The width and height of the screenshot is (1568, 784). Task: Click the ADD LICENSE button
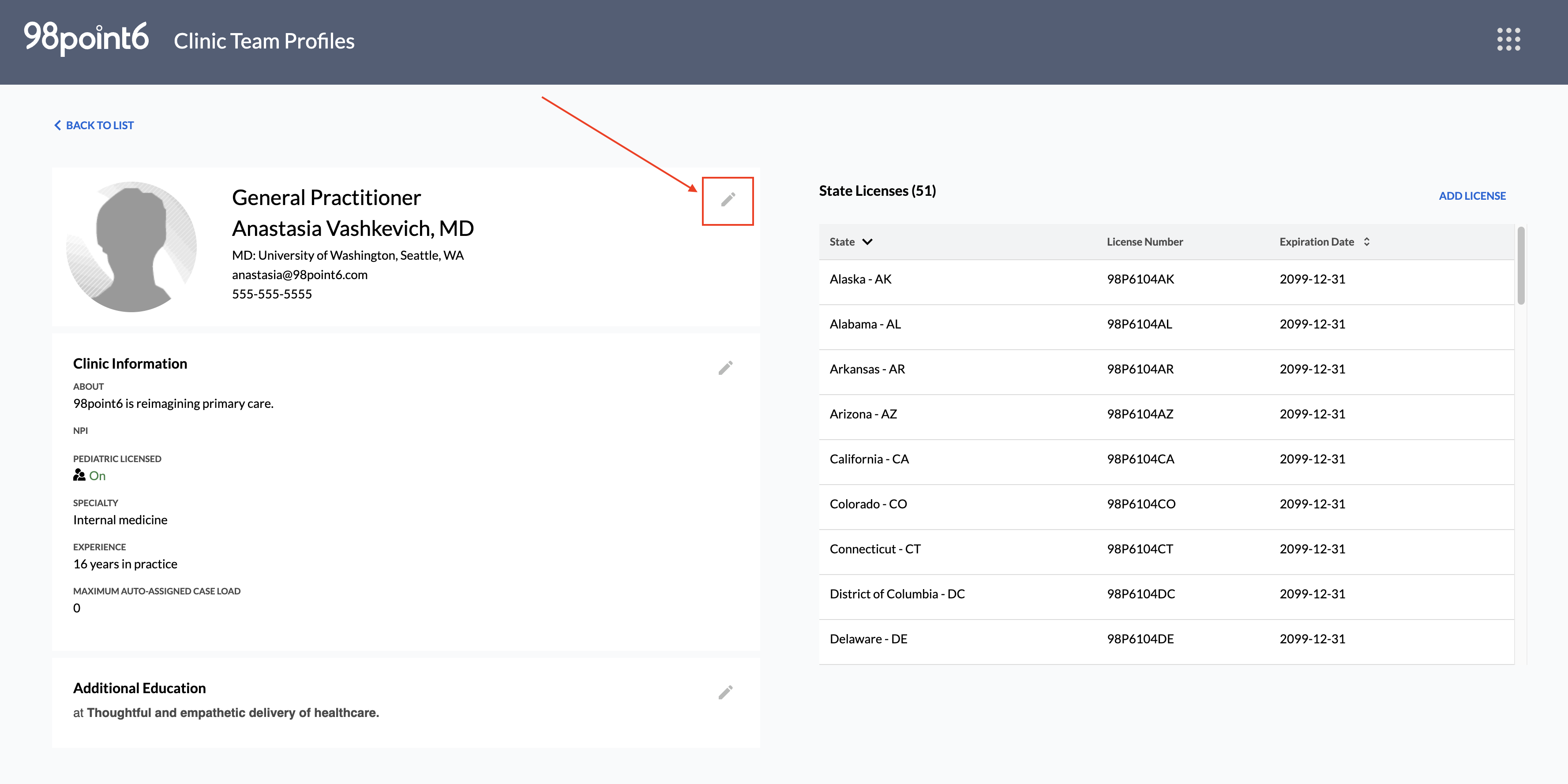[x=1472, y=196]
